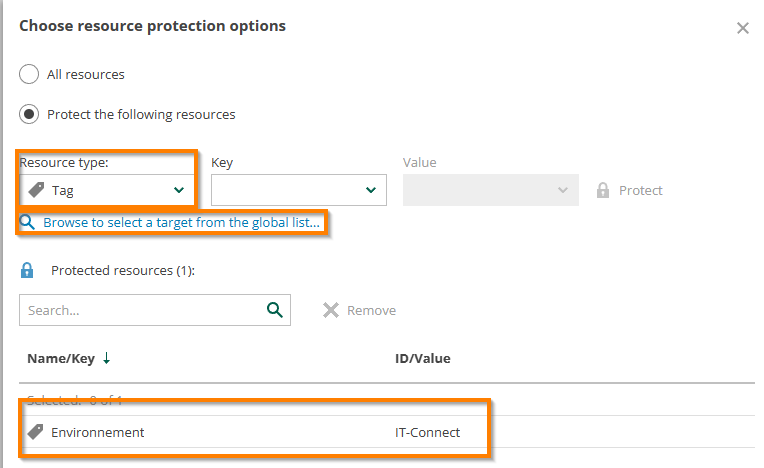The width and height of the screenshot is (764, 468).
Task: Click the magnifier icon beside Browse link
Action: (28, 222)
